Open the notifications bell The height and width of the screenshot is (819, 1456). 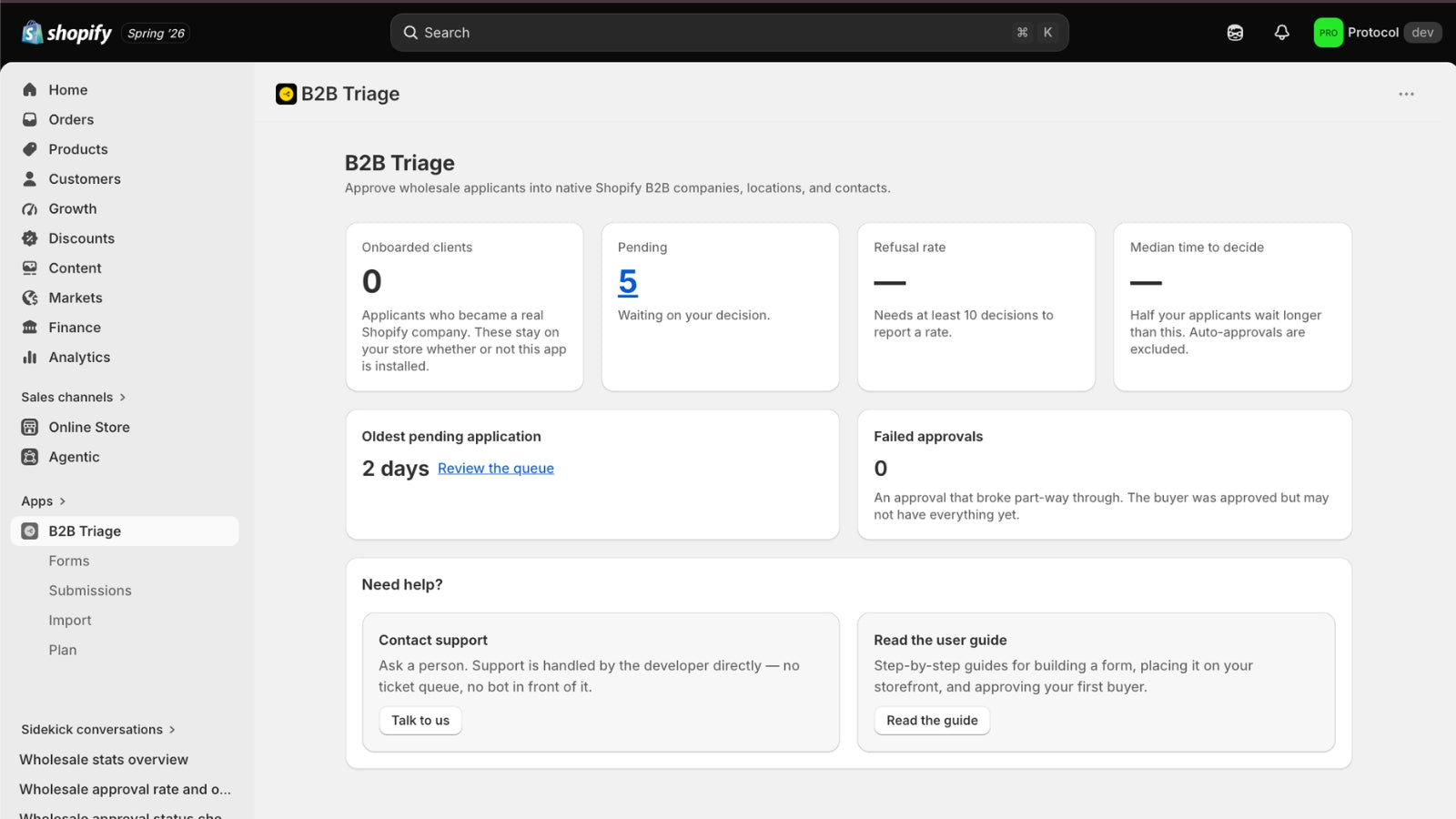click(1281, 33)
